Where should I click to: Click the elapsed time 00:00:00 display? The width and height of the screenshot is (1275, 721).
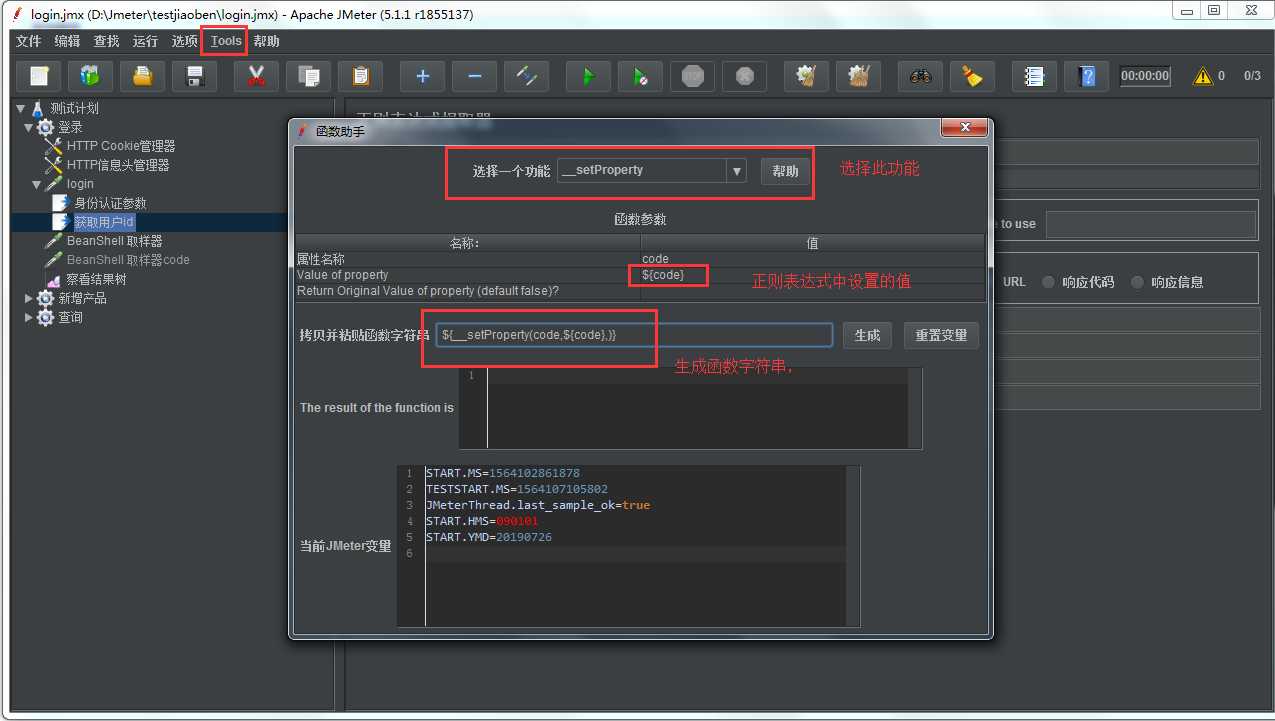pyautogui.click(x=1145, y=76)
